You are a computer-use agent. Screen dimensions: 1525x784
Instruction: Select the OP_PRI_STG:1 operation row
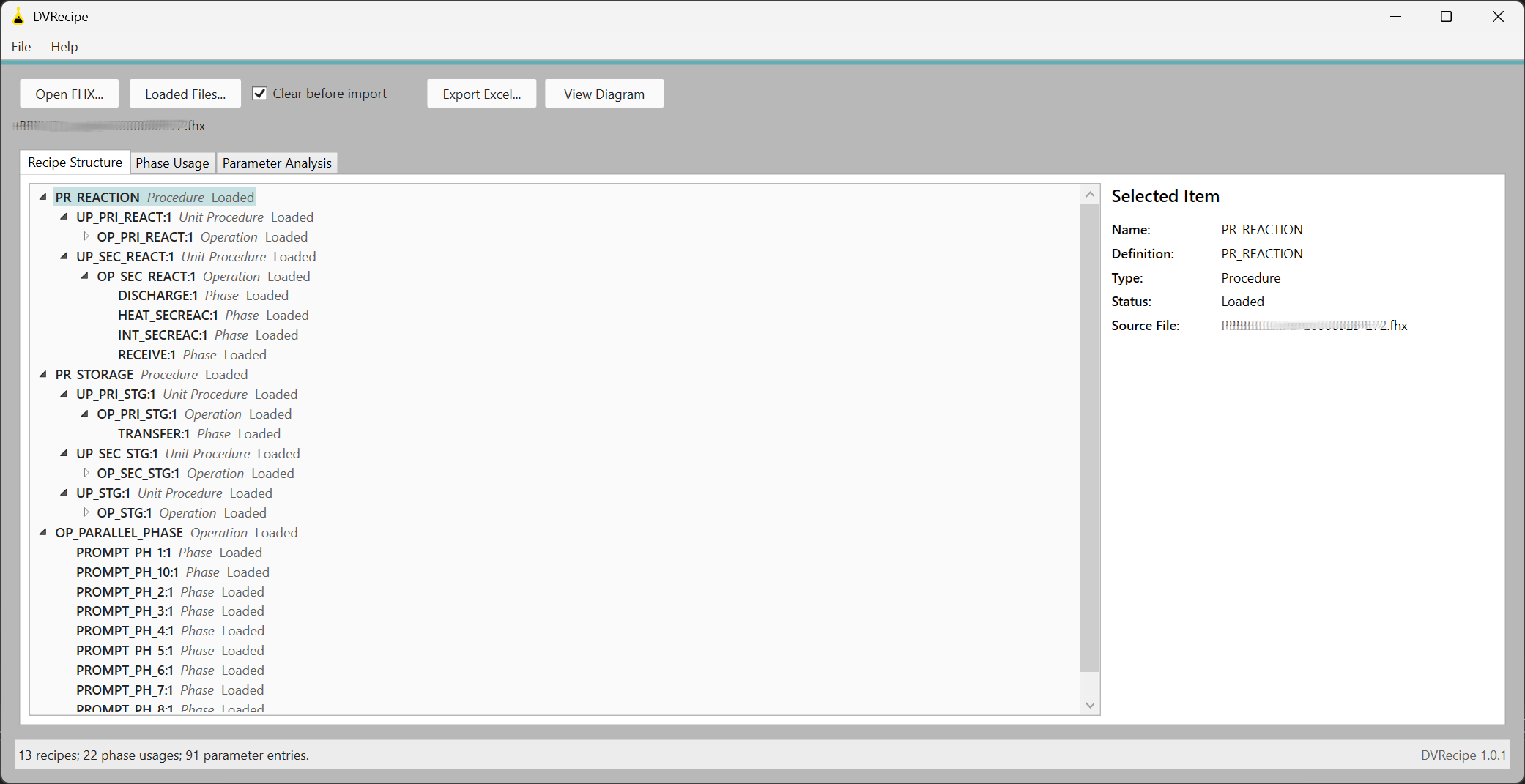(x=194, y=414)
